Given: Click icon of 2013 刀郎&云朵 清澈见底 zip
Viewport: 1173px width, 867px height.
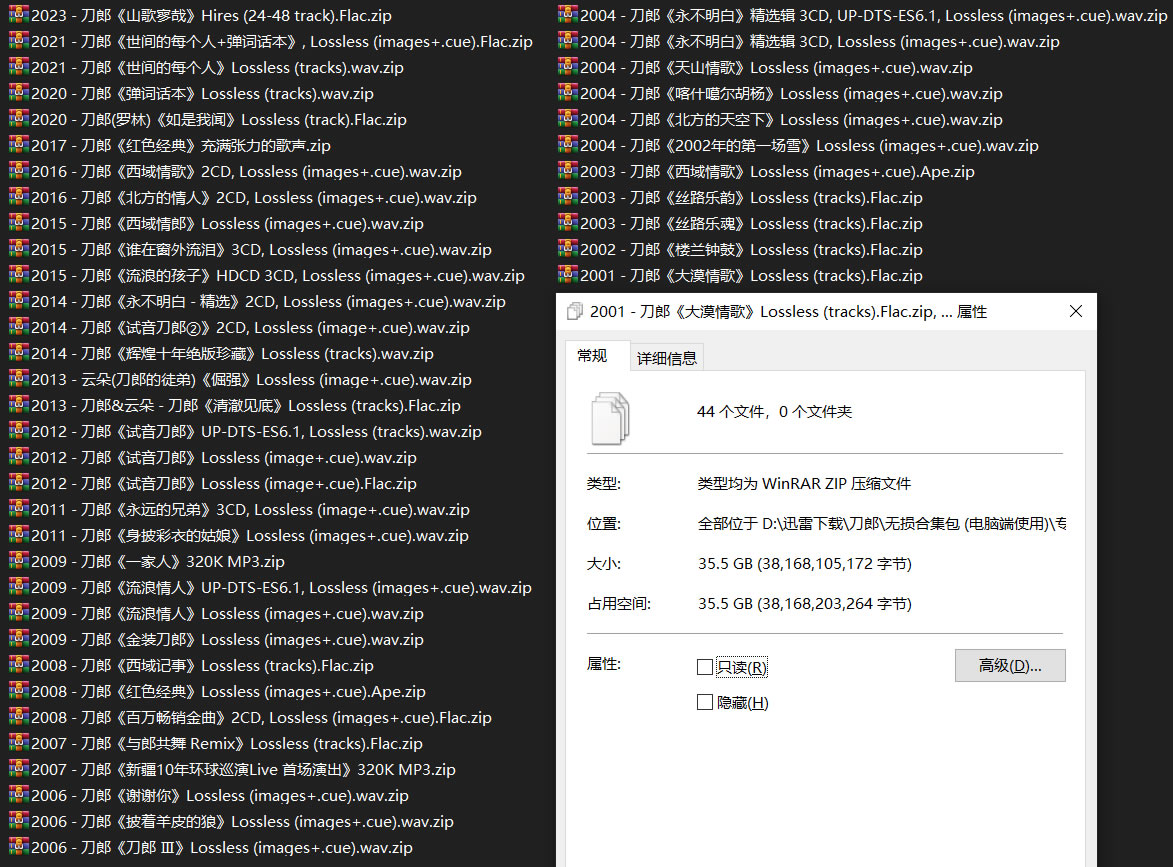Looking at the screenshot, I should click(19, 405).
